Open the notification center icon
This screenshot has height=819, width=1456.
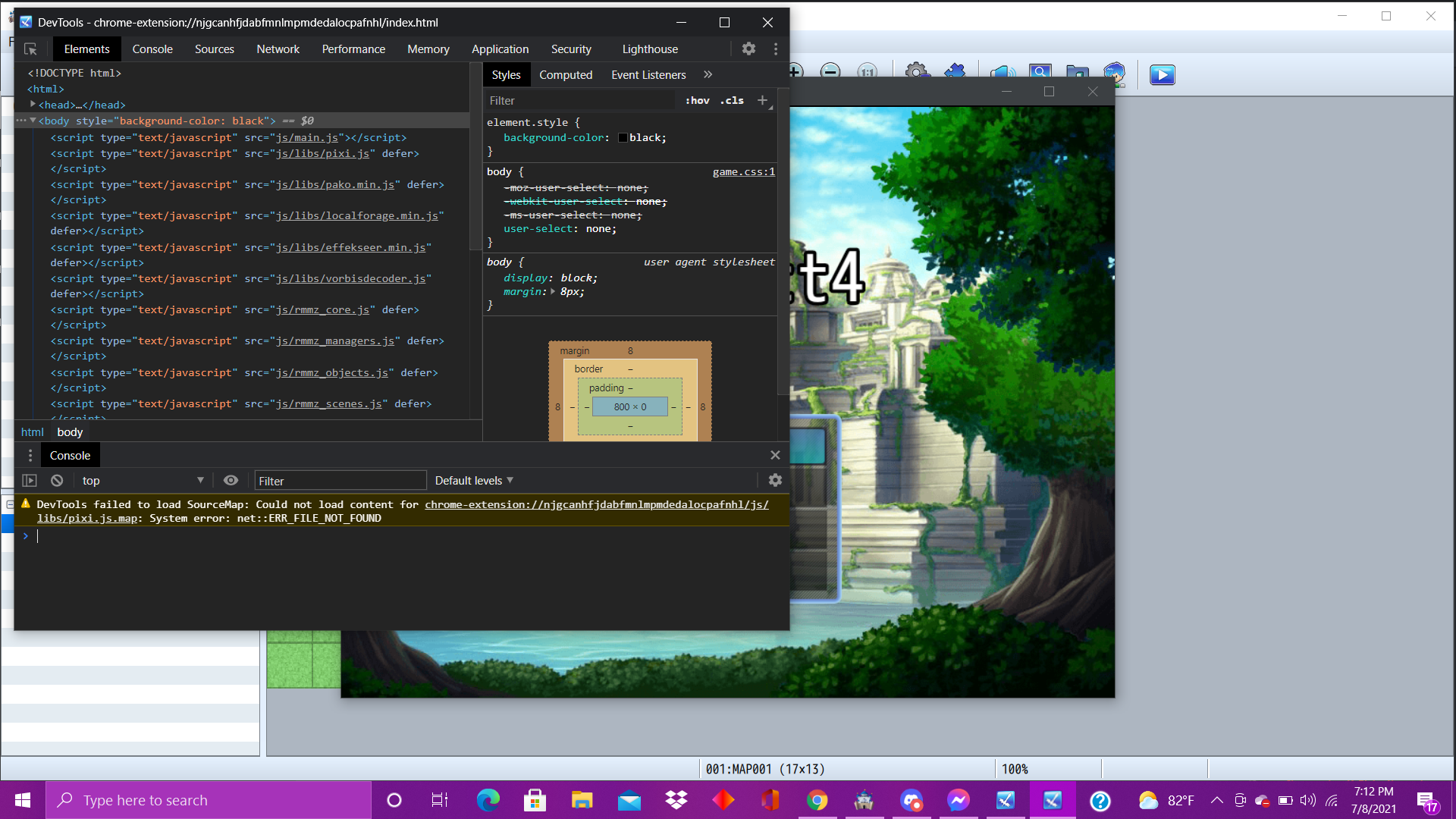coord(1426,801)
